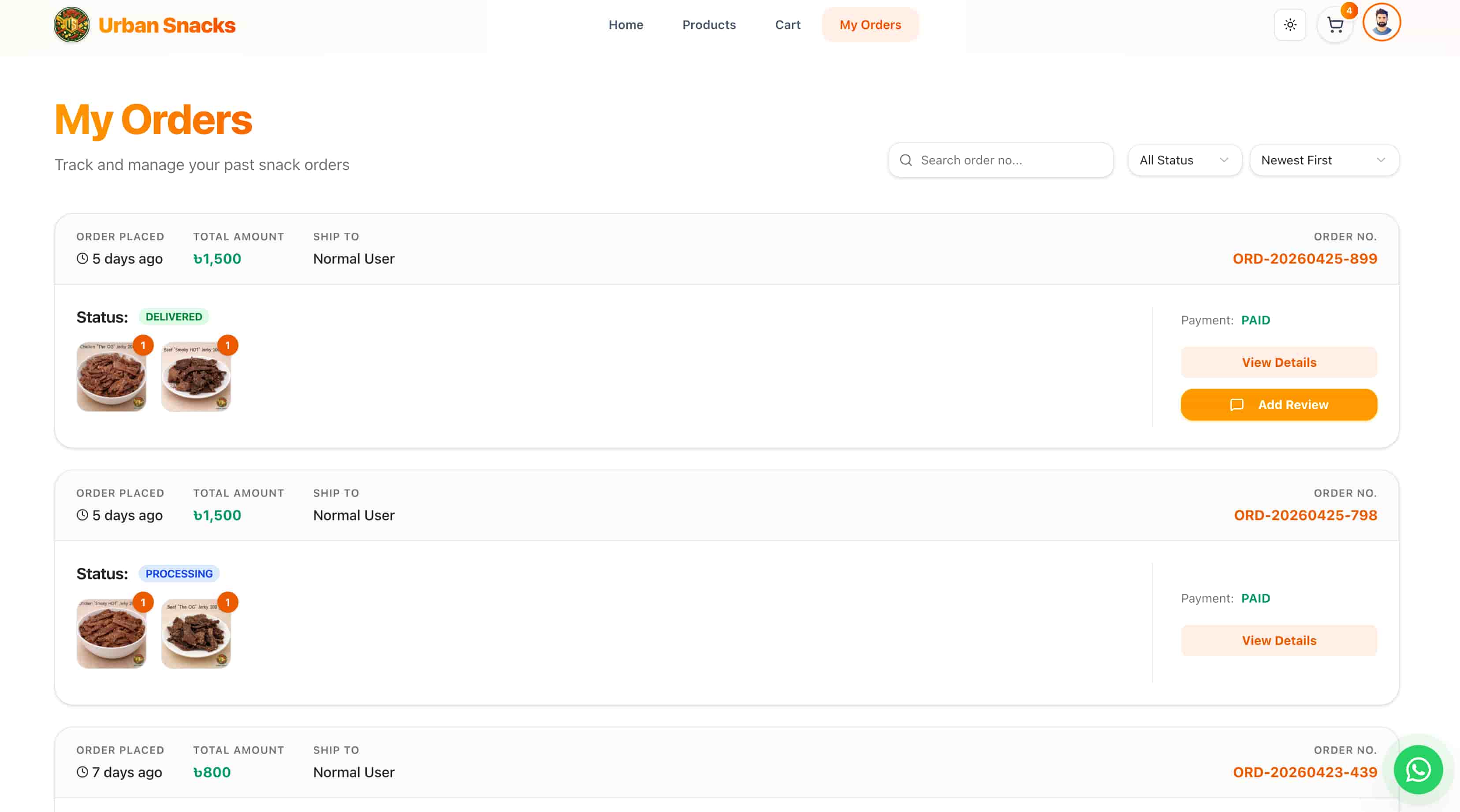1460x812 pixels.
Task: Click the cart badge showing 4 items
Action: click(x=1349, y=11)
